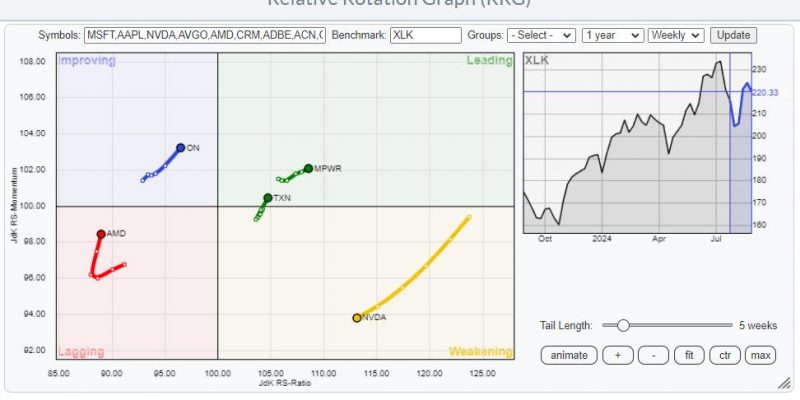Click the fit button
Image resolution: width=800 pixels, height=400 pixels.
pos(689,355)
